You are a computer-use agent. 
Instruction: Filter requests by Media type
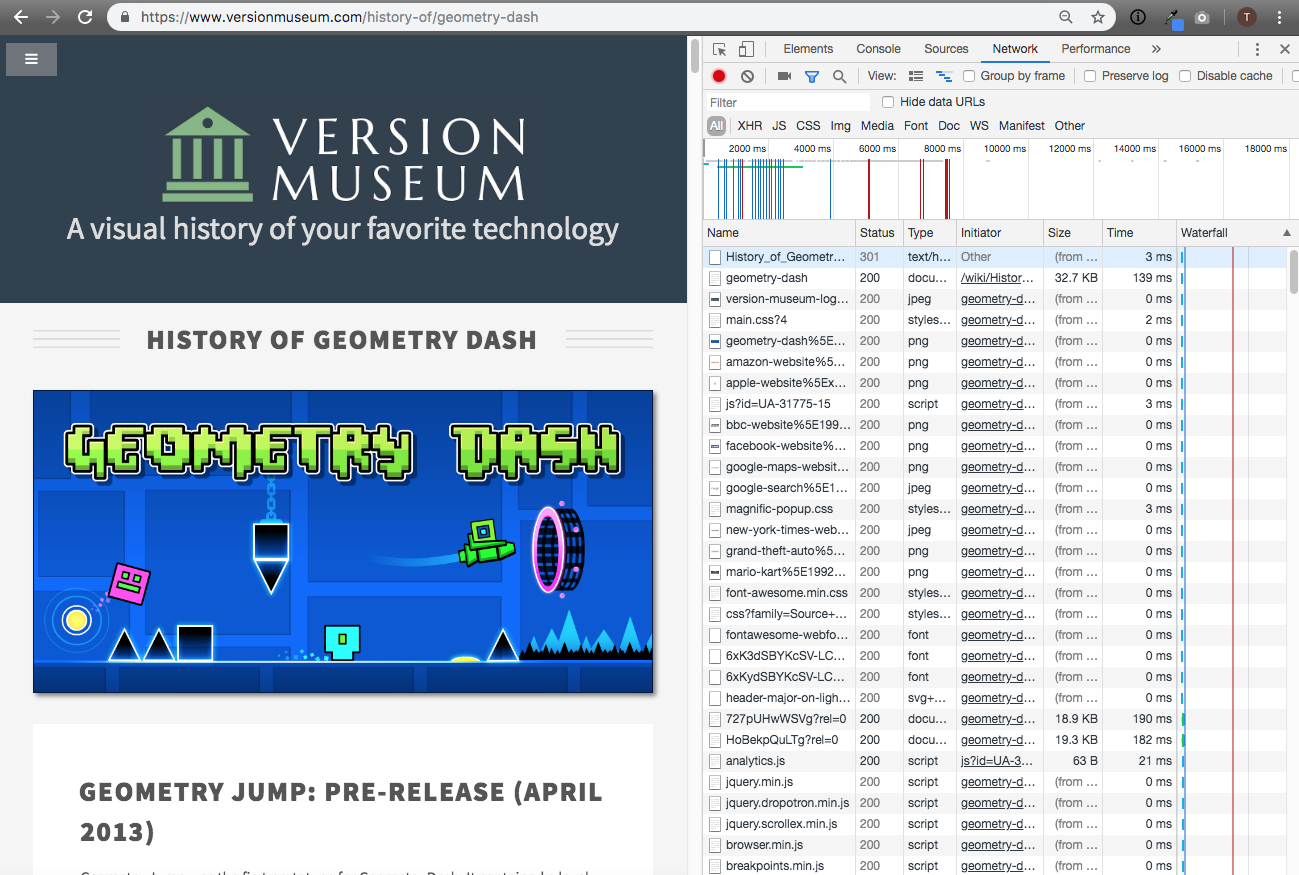(x=877, y=126)
